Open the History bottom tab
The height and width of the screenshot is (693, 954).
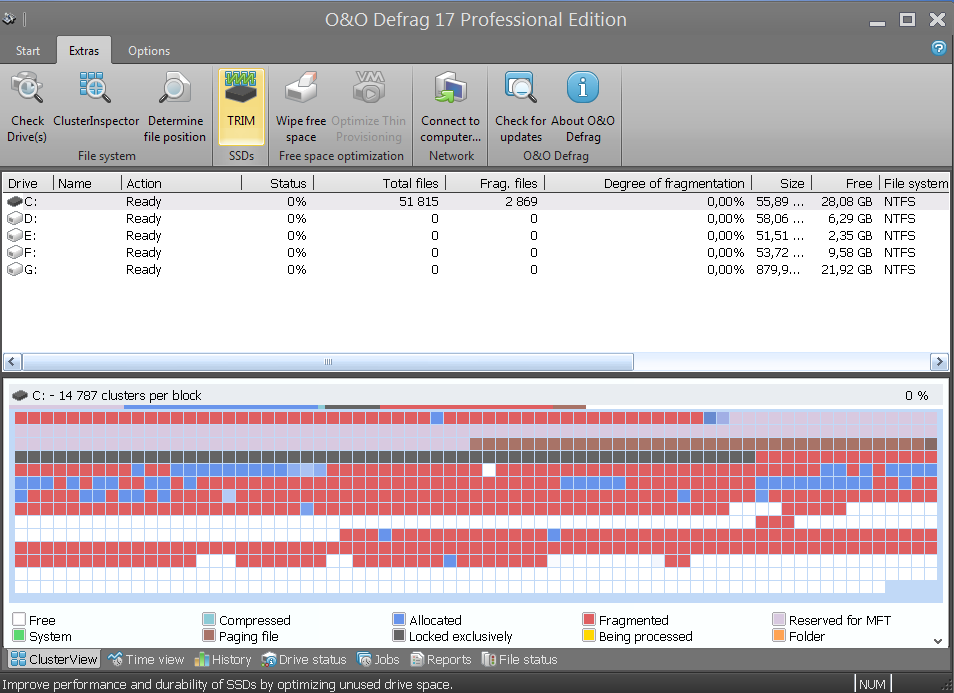click(x=223, y=659)
